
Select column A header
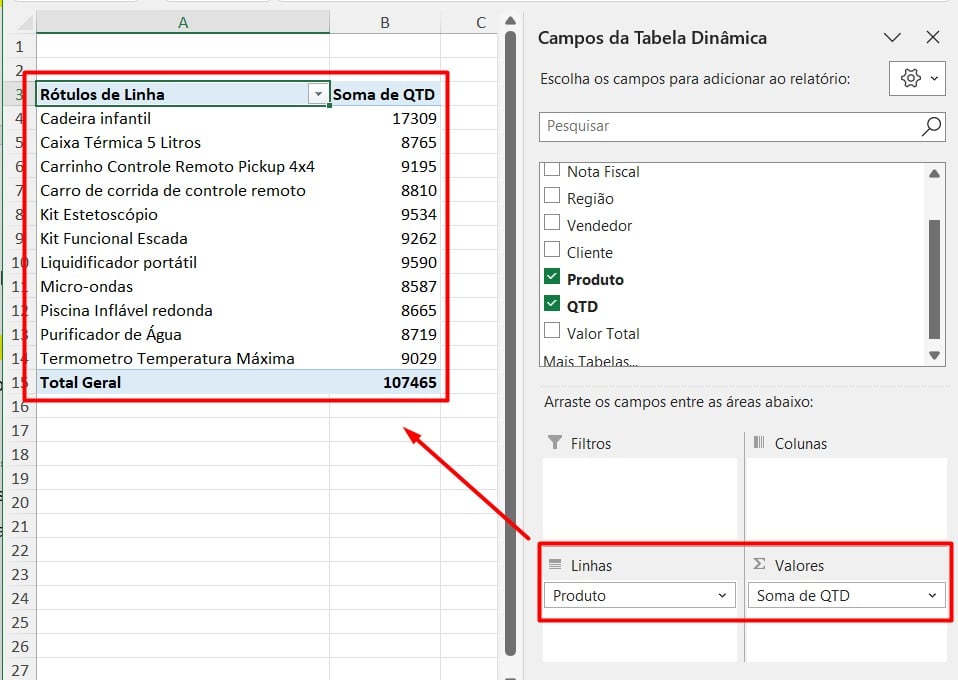tap(183, 23)
